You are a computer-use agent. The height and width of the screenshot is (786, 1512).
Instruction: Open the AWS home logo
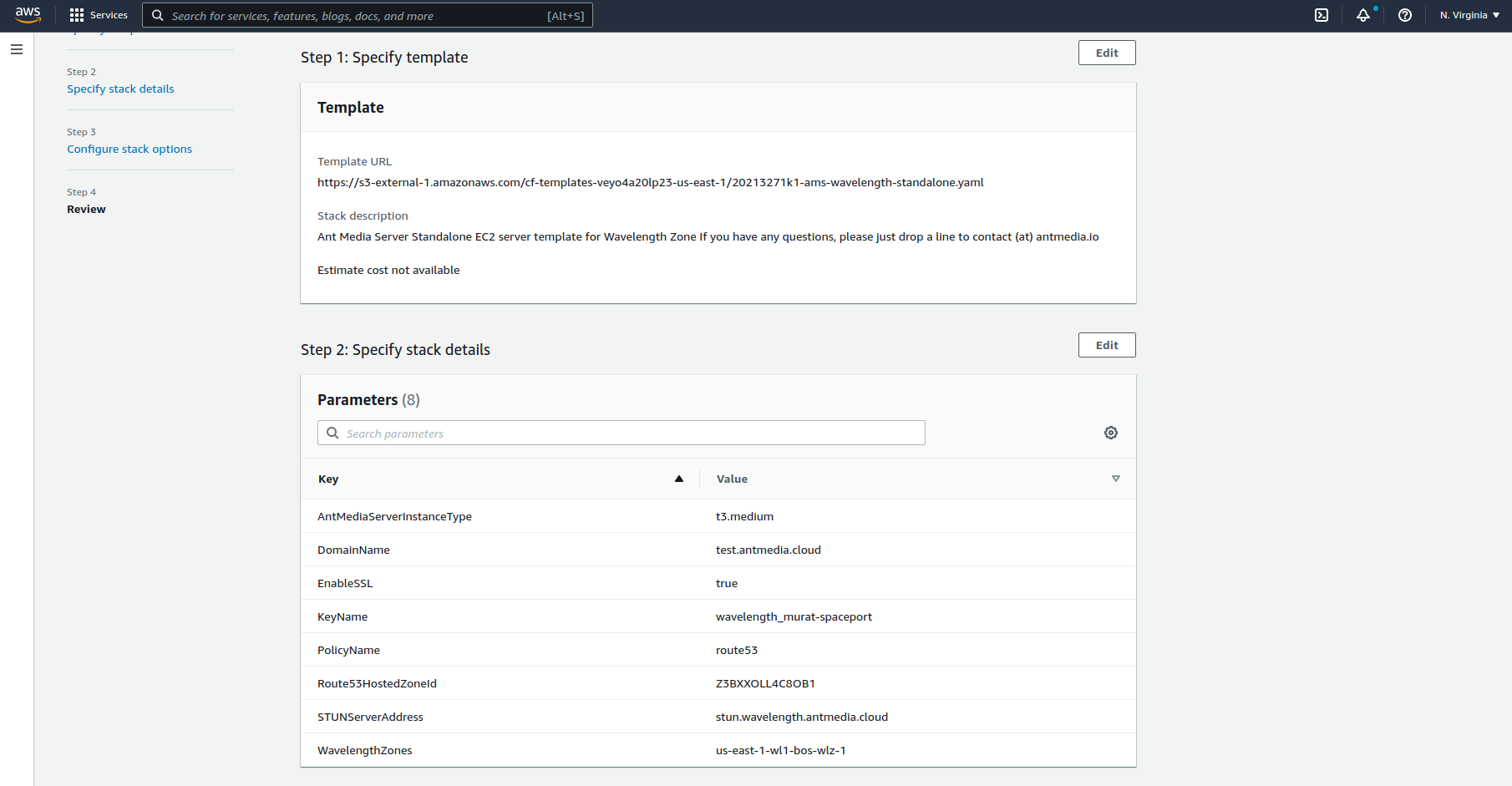pos(28,15)
